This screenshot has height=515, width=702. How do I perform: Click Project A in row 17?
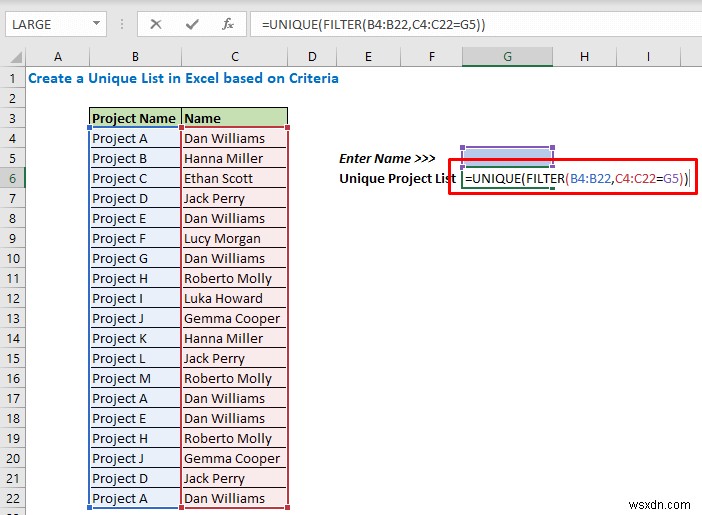tap(135, 399)
